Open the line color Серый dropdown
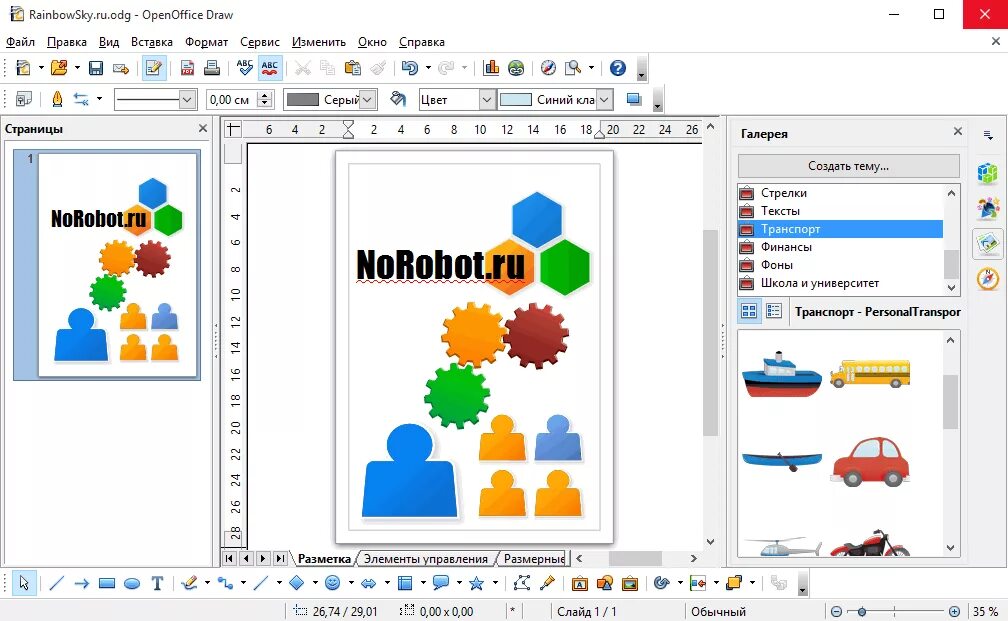Viewport: 1008px width, 621px height. (x=367, y=100)
